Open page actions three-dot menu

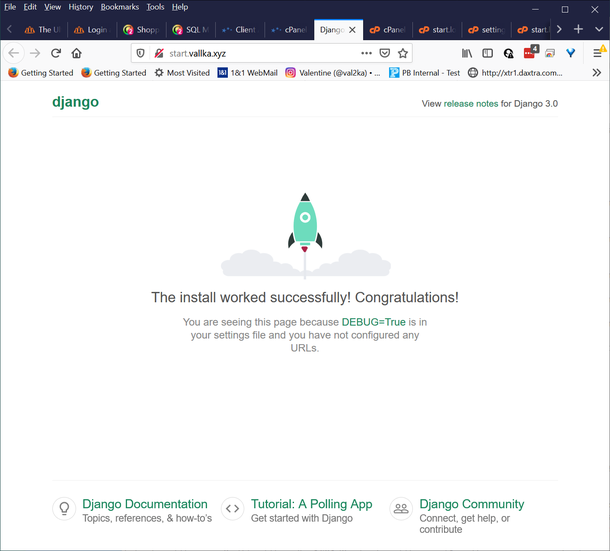(366, 53)
